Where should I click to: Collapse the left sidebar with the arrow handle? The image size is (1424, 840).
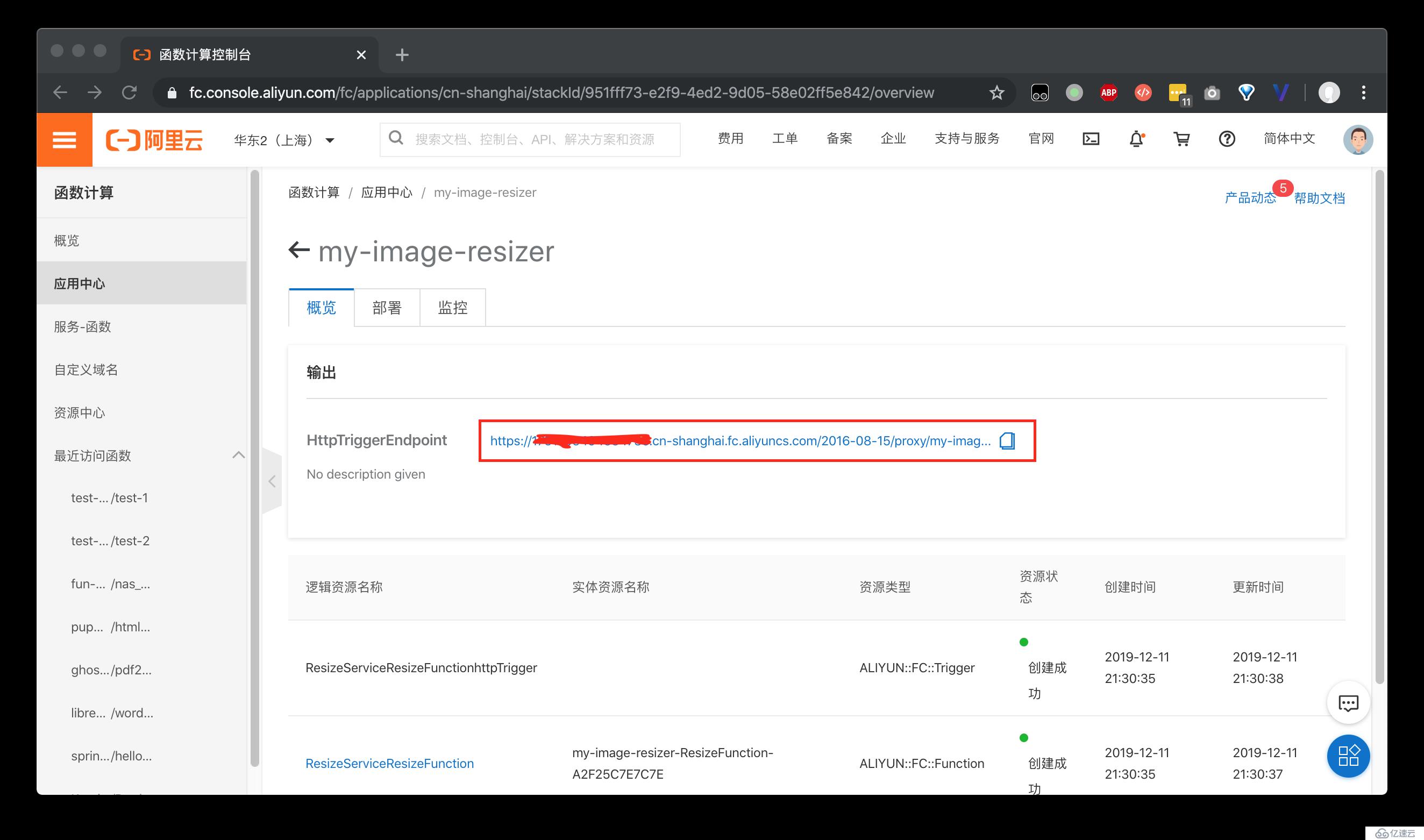coord(272,481)
